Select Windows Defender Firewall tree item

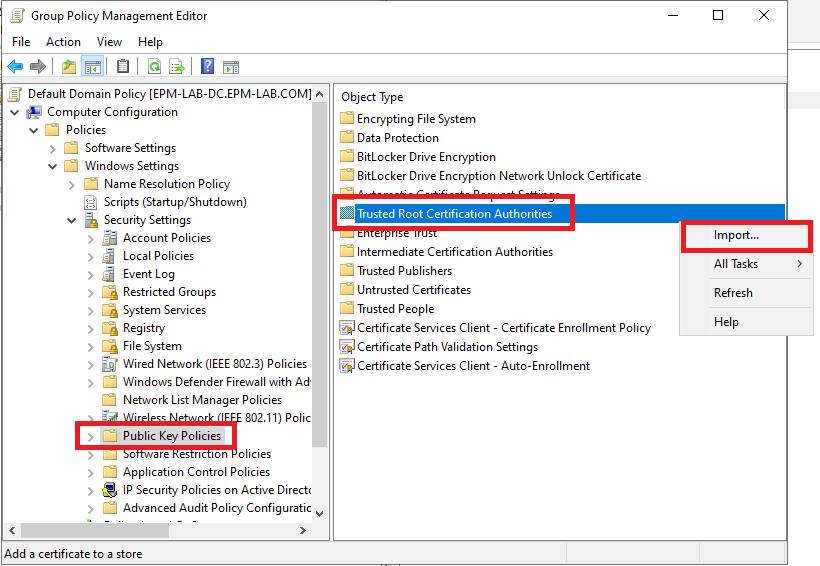click(216, 382)
